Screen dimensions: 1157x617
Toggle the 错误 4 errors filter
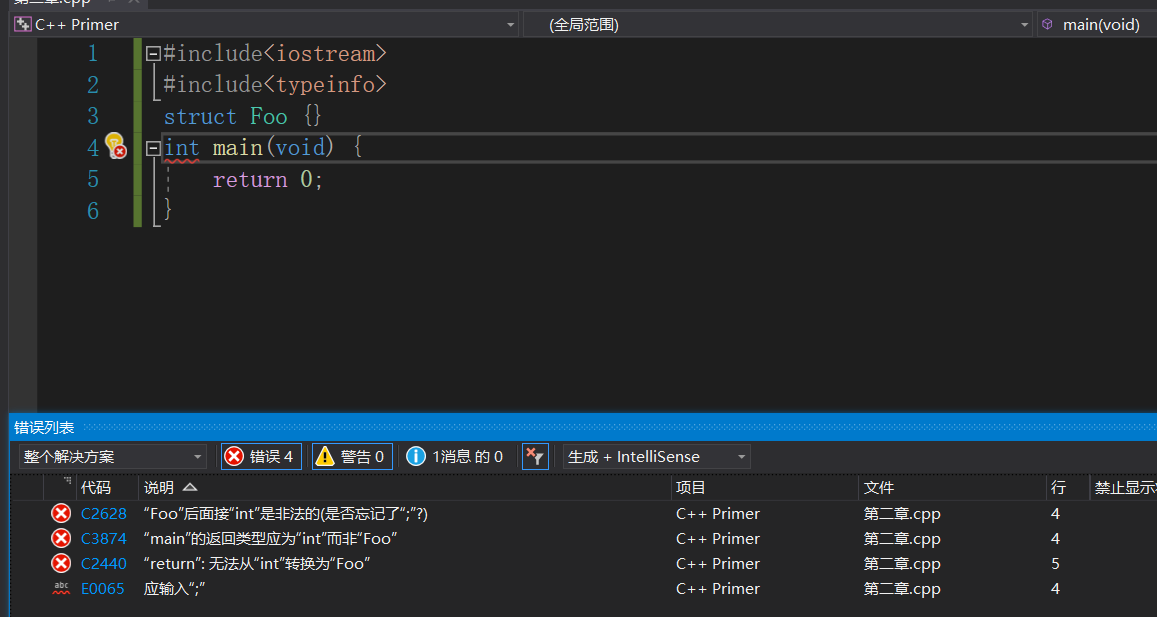[x=261, y=457]
